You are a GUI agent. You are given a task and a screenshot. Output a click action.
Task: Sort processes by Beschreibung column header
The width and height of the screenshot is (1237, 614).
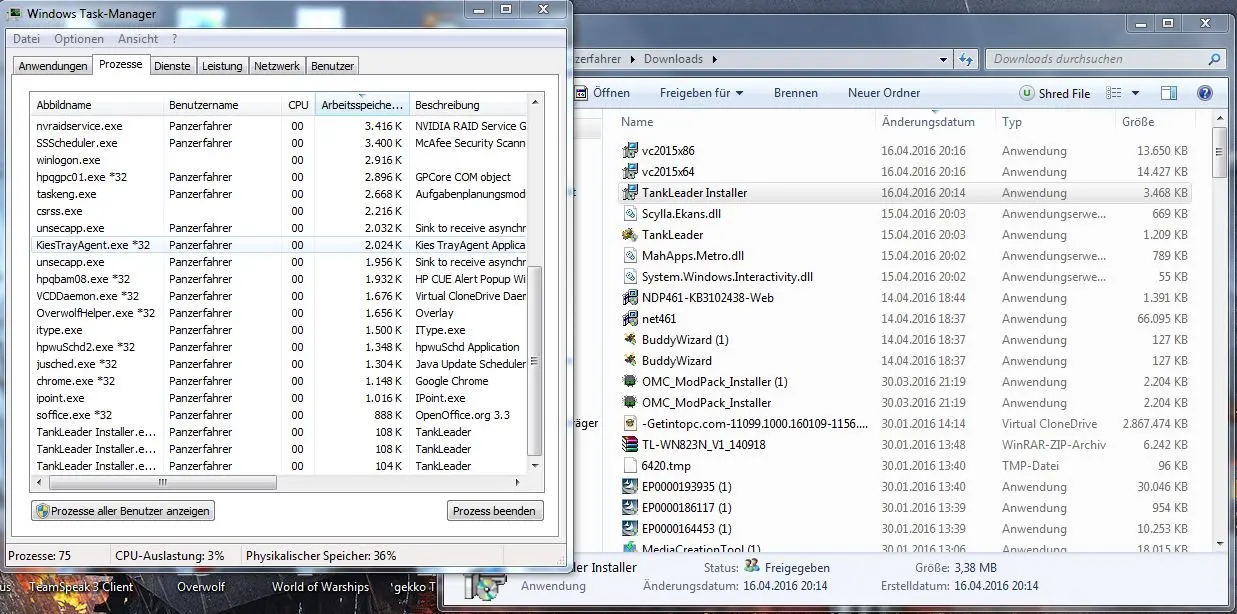click(x=468, y=105)
